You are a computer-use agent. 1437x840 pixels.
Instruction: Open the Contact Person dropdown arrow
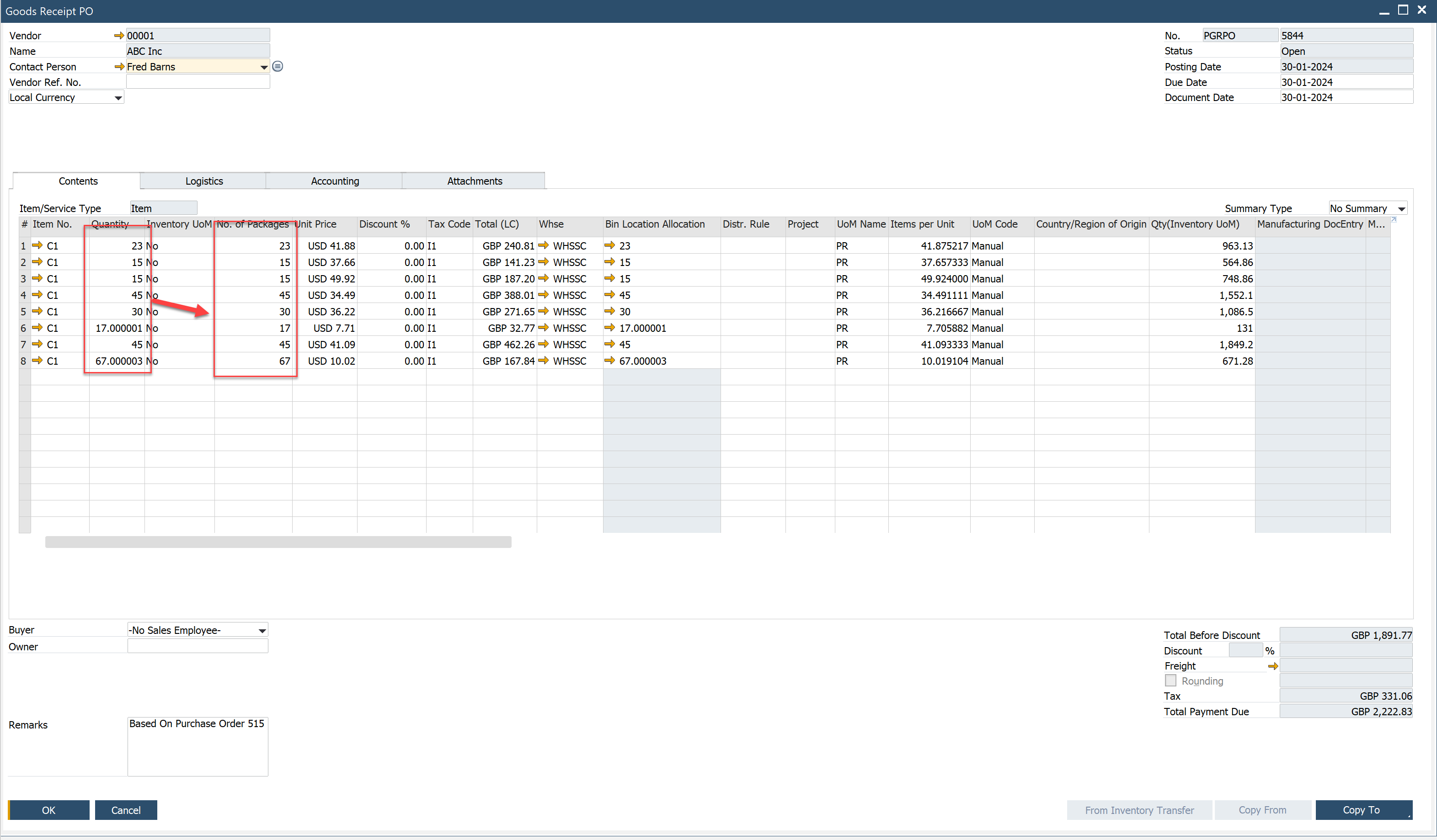point(263,67)
